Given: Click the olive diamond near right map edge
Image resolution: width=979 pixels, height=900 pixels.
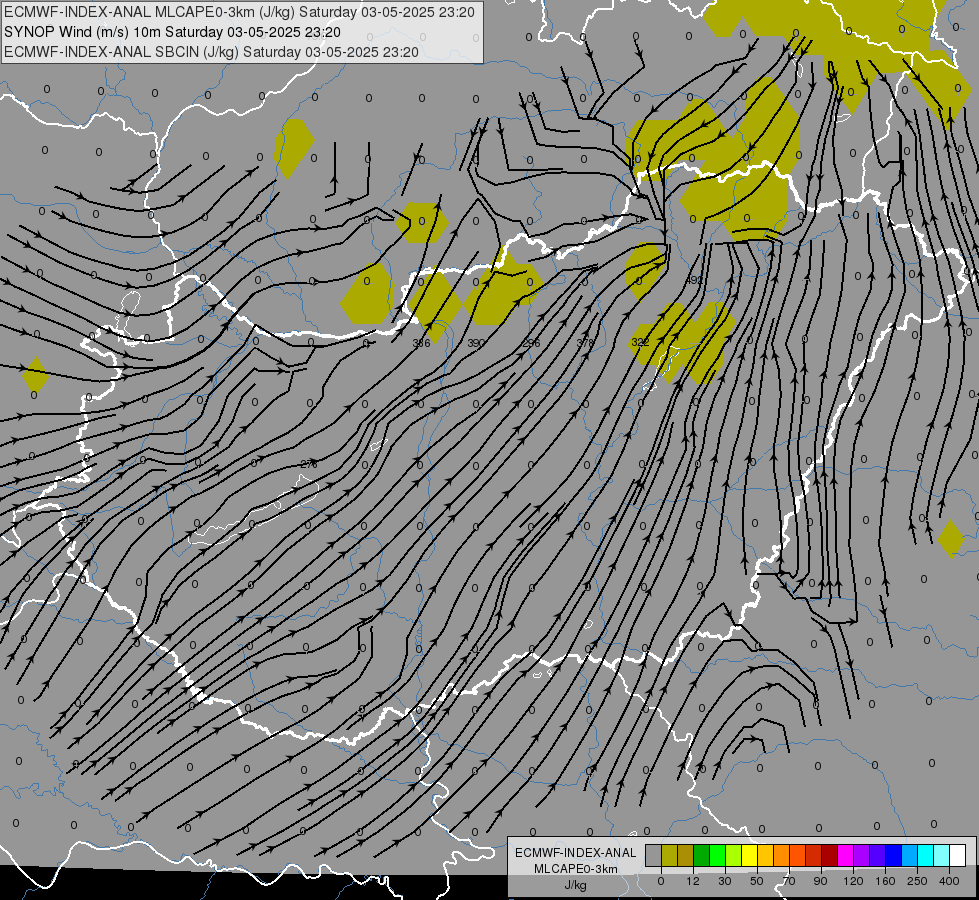Looking at the screenshot, I should click(x=951, y=539).
